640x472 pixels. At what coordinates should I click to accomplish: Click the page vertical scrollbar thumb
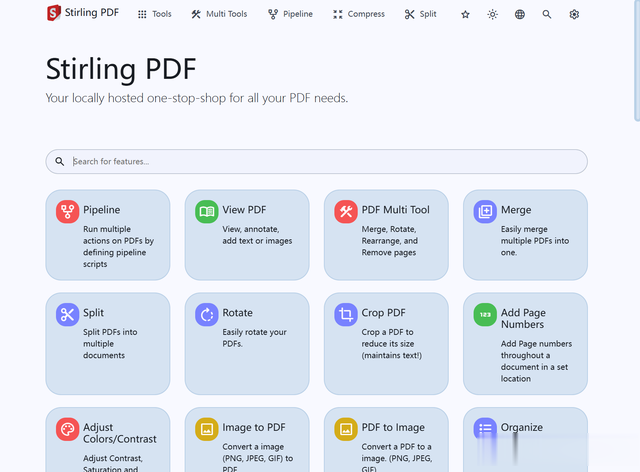637,61
